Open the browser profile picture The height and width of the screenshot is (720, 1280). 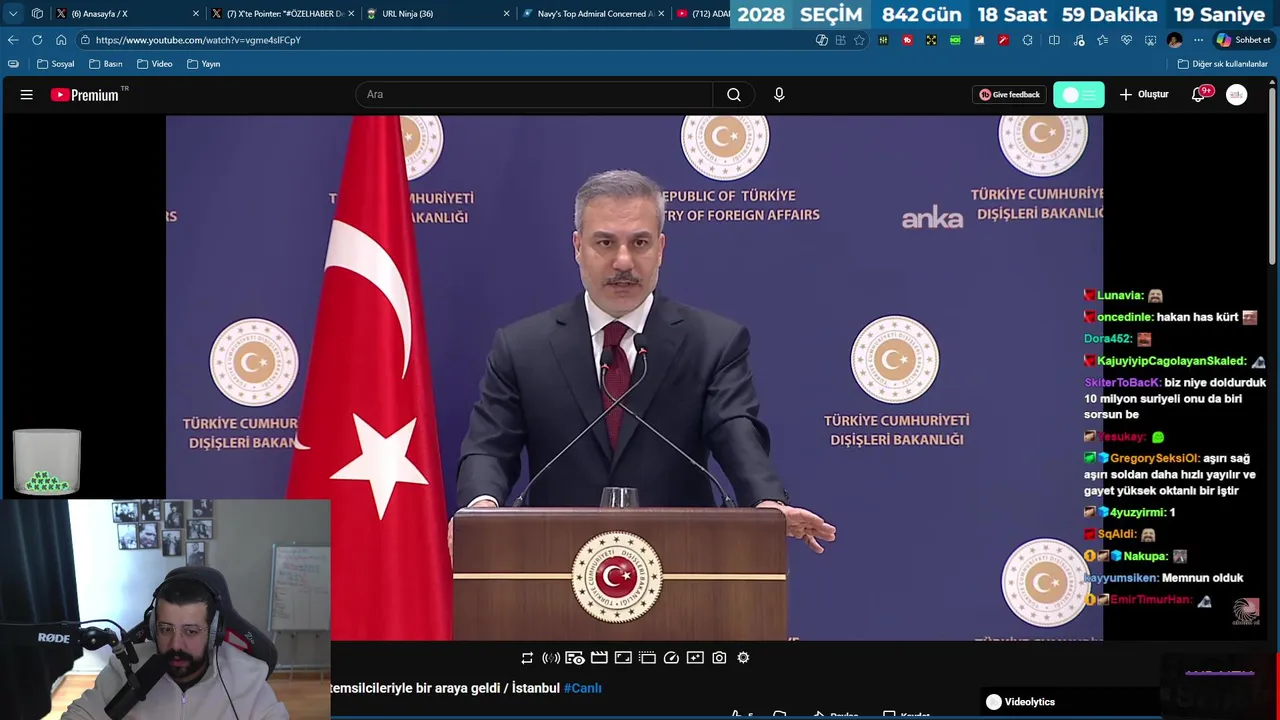(x=1174, y=40)
